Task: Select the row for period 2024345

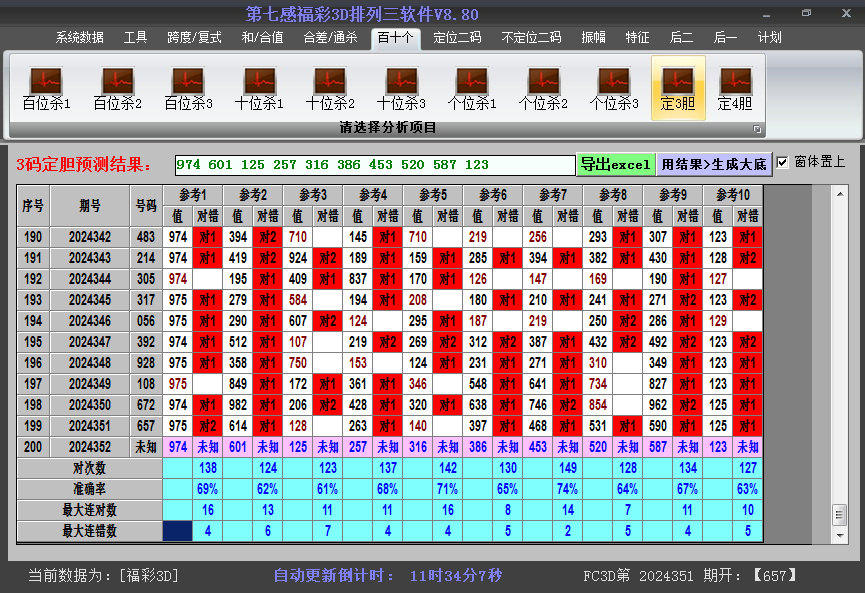Action: coord(389,300)
